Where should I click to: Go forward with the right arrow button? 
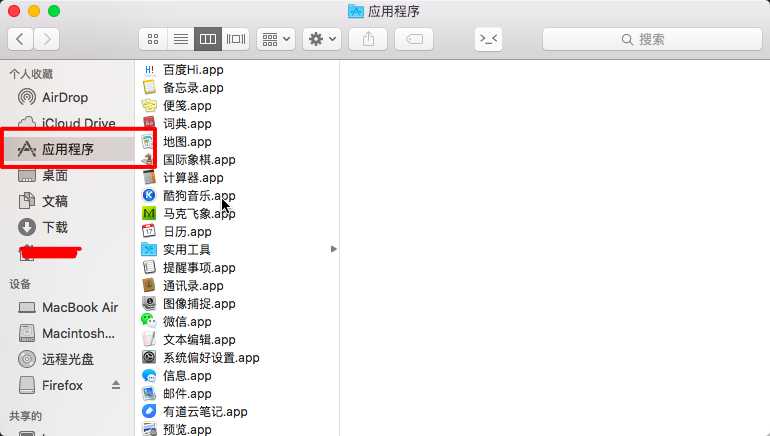click(x=47, y=39)
